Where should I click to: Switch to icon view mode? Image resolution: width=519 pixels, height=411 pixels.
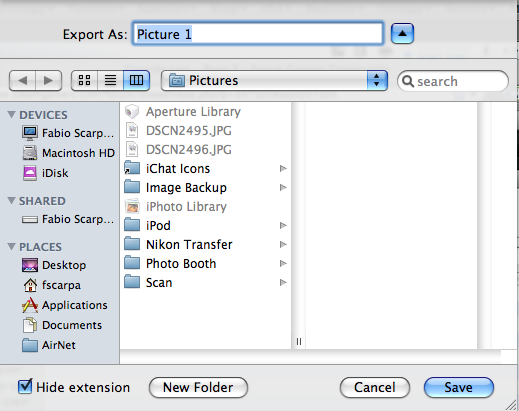click(84, 80)
